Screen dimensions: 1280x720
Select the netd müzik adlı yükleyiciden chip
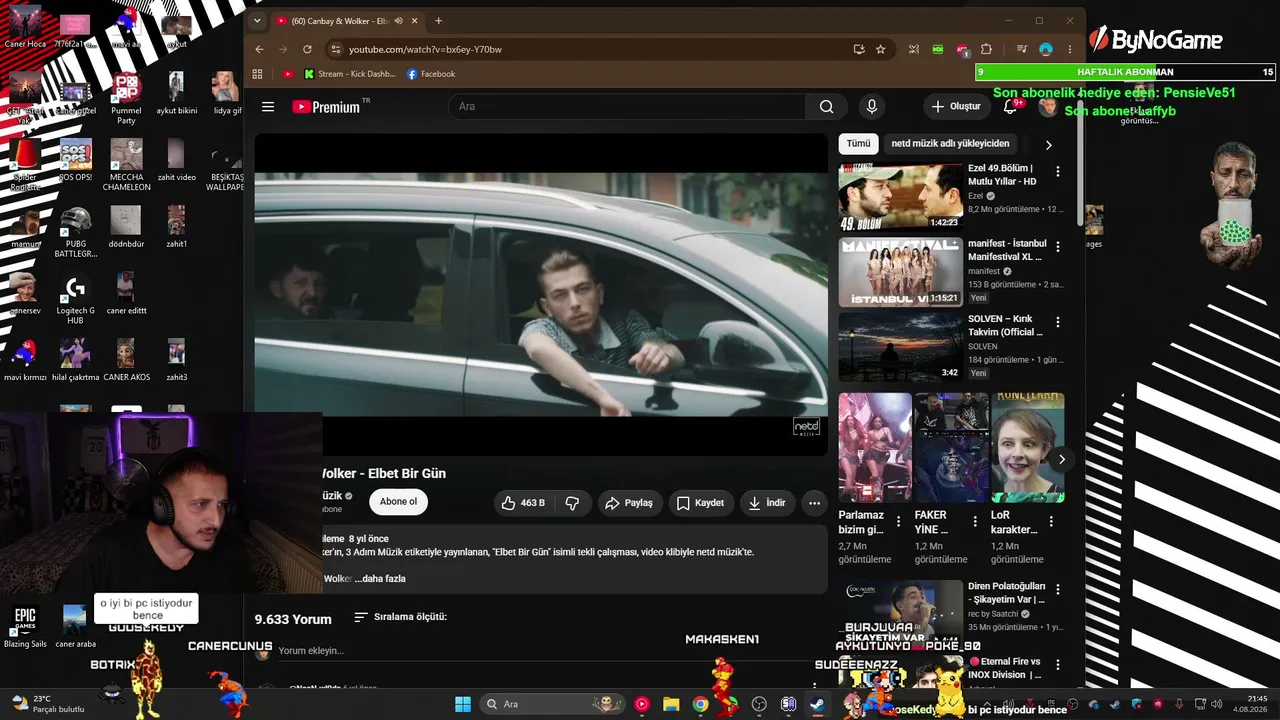(x=950, y=144)
